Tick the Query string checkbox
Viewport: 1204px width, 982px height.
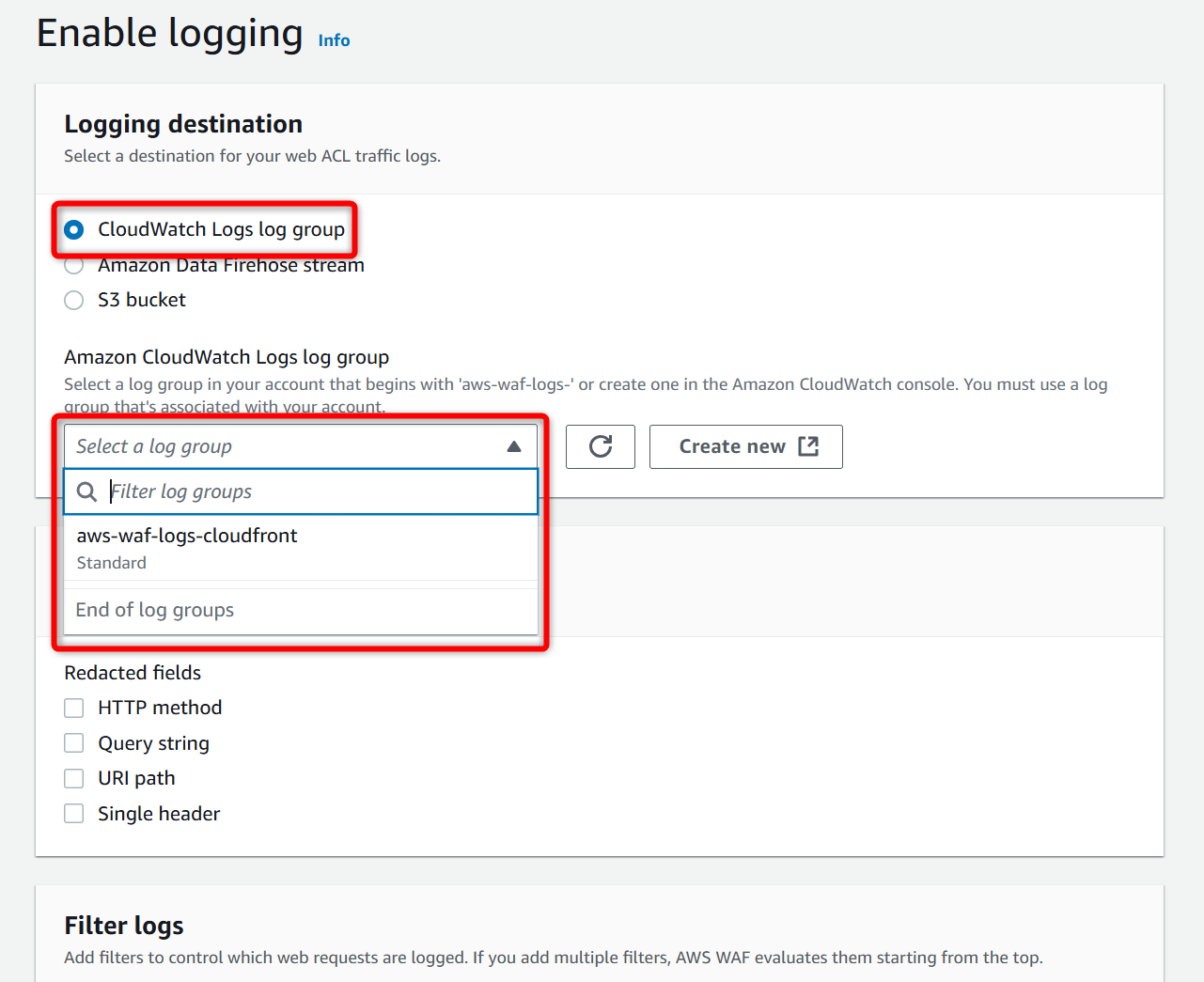click(74, 743)
